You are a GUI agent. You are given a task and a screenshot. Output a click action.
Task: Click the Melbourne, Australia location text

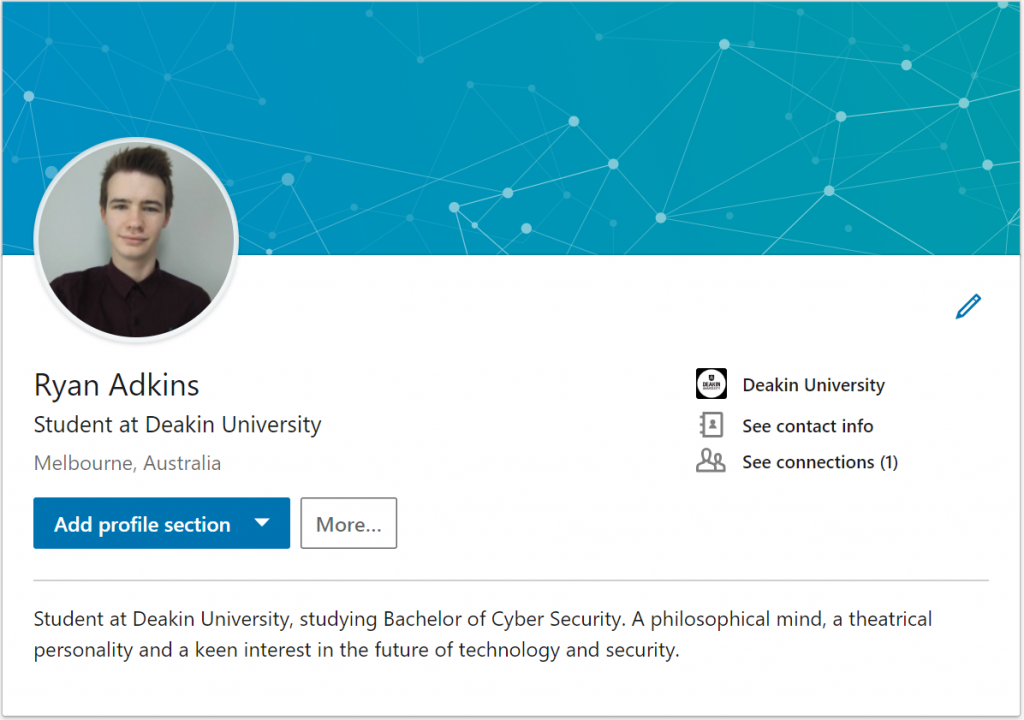pyautogui.click(x=127, y=463)
